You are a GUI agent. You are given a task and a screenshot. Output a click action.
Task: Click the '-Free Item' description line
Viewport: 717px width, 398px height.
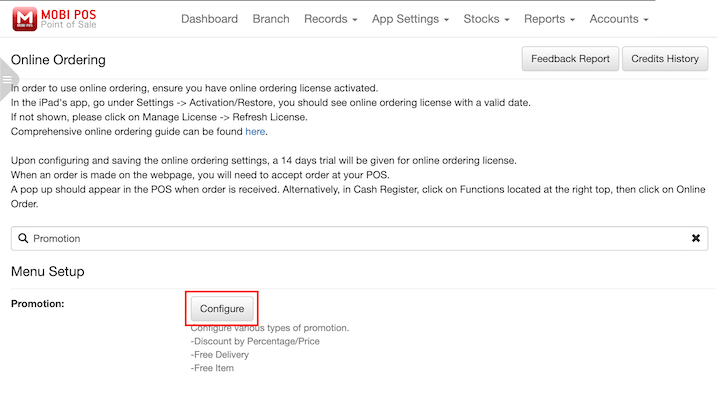[212, 368]
